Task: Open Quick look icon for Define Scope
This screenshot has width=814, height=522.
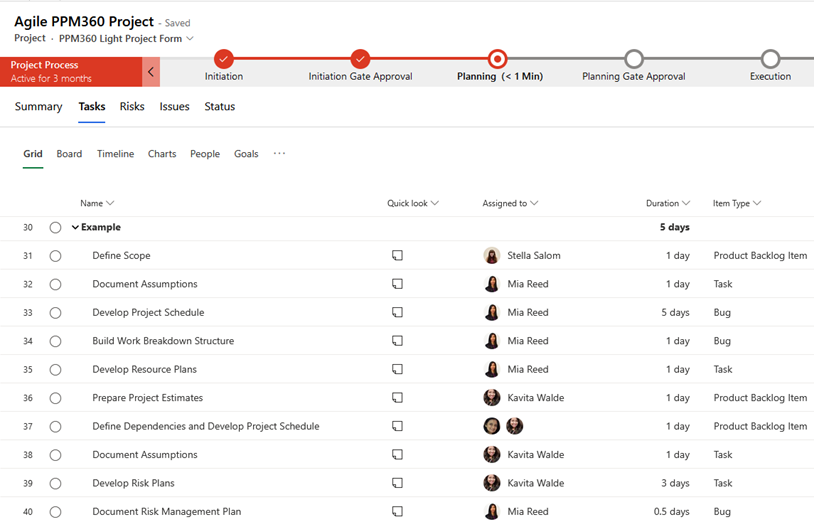Action: coord(397,256)
